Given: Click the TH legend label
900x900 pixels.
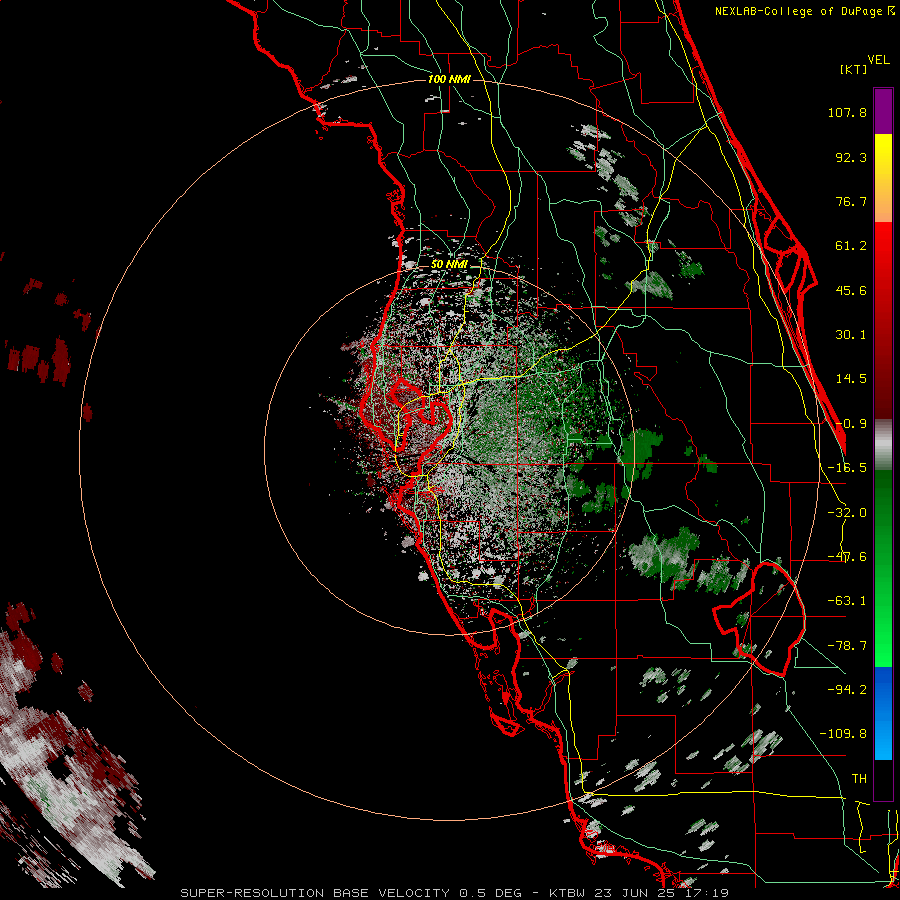Looking at the screenshot, I should pos(859,779).
